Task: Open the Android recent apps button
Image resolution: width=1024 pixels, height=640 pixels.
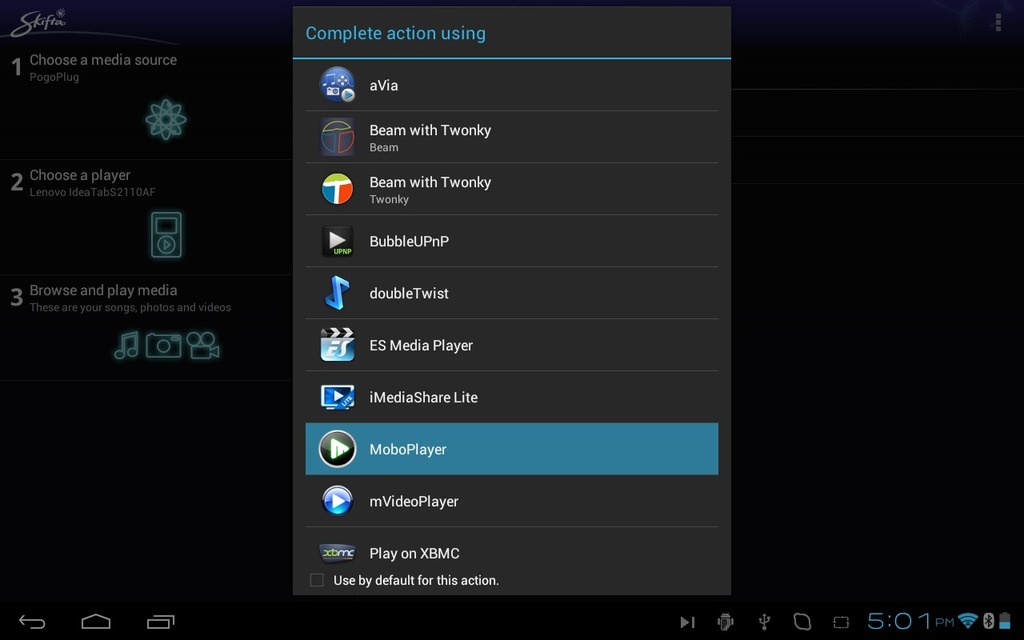Action: [x=161, y=622]
